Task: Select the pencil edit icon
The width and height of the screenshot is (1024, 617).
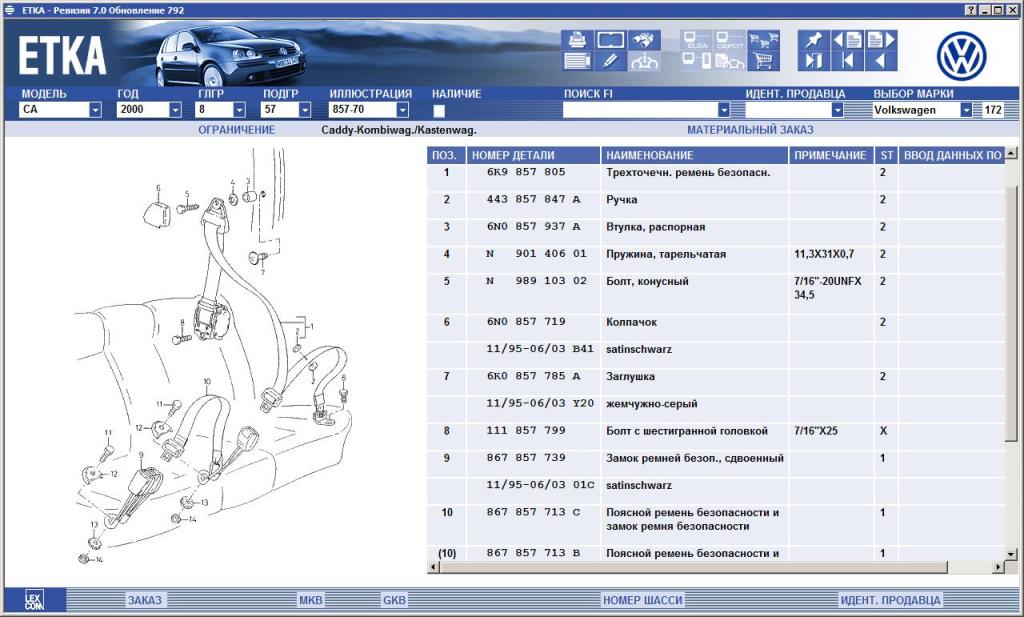Action: click(611, 61)
